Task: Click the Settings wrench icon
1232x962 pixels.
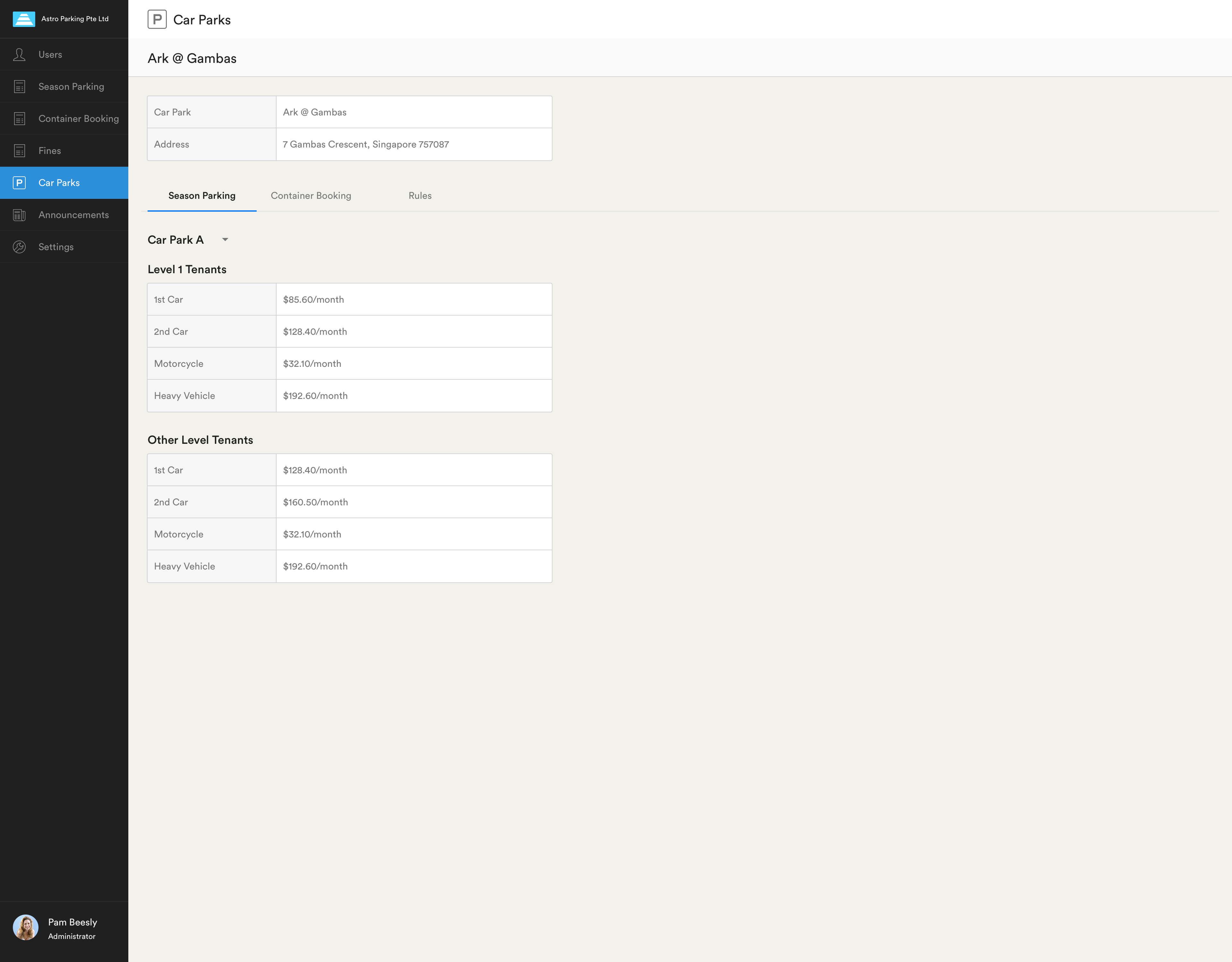Action: pyautogui.click(x=19, y=247)
